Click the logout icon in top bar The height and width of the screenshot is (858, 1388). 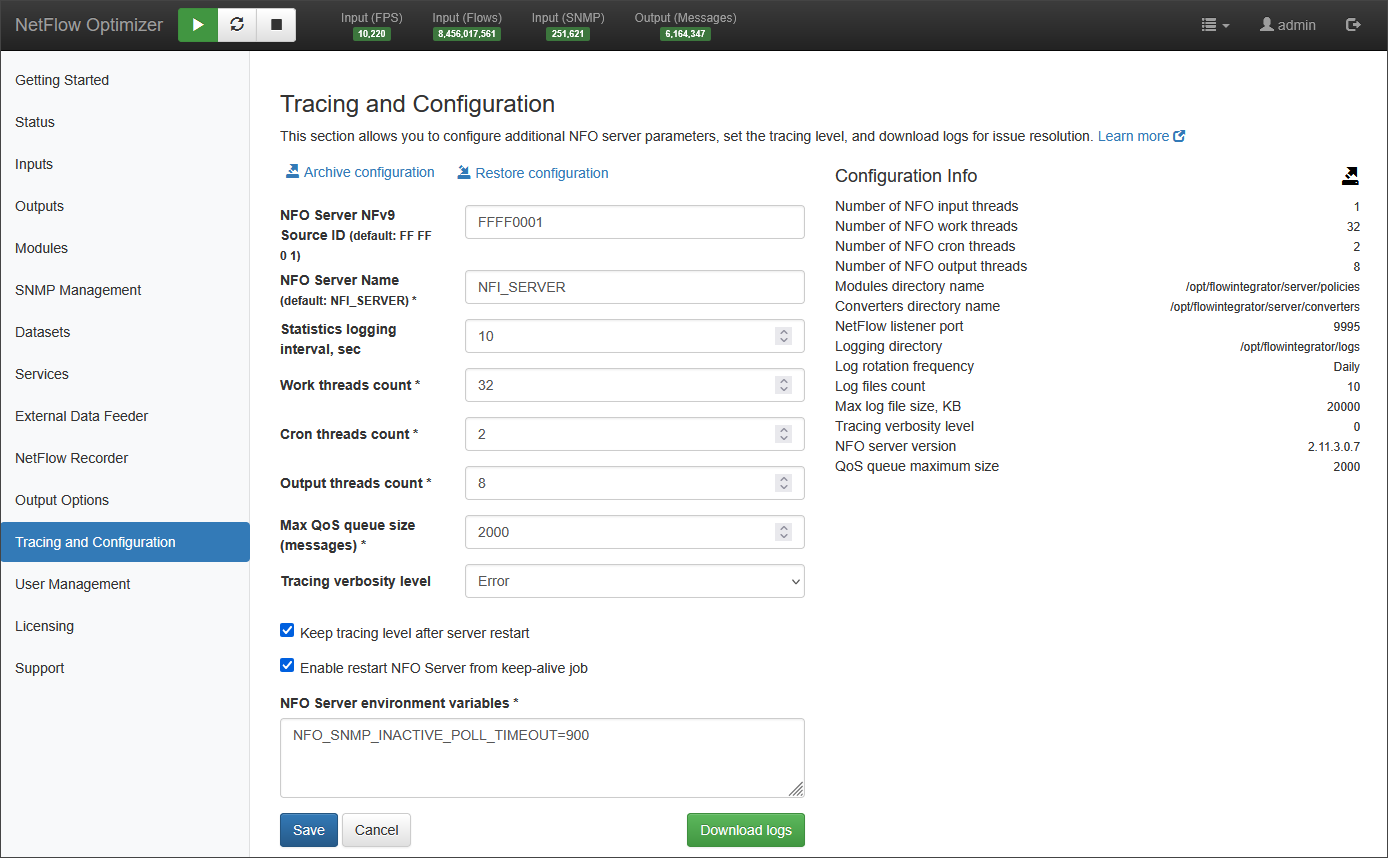point(1353,25)
